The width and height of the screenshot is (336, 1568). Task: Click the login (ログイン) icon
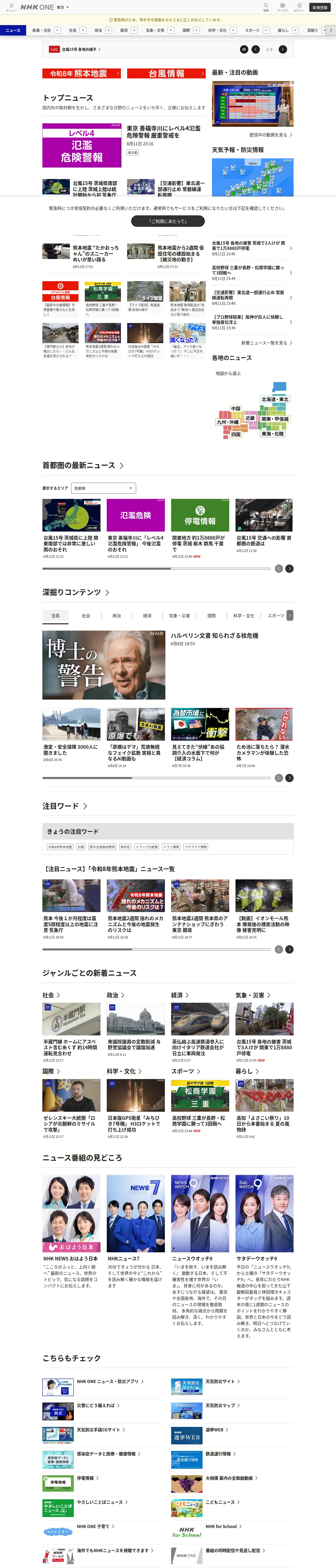[299, 7]
